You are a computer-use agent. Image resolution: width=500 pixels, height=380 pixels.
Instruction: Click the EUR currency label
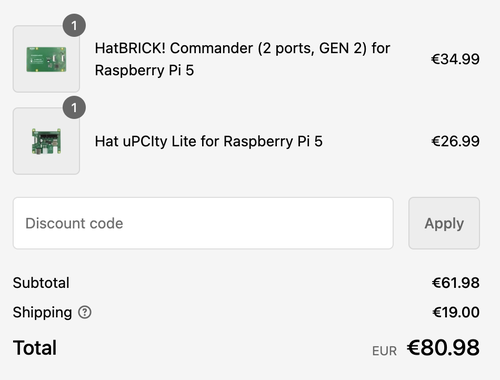click(x=384, y=351)
